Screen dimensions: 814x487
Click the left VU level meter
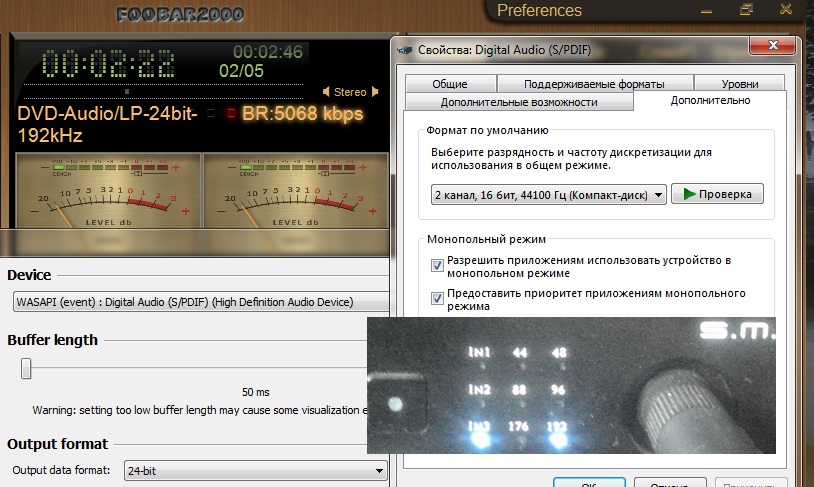click(x=105, y=189)
